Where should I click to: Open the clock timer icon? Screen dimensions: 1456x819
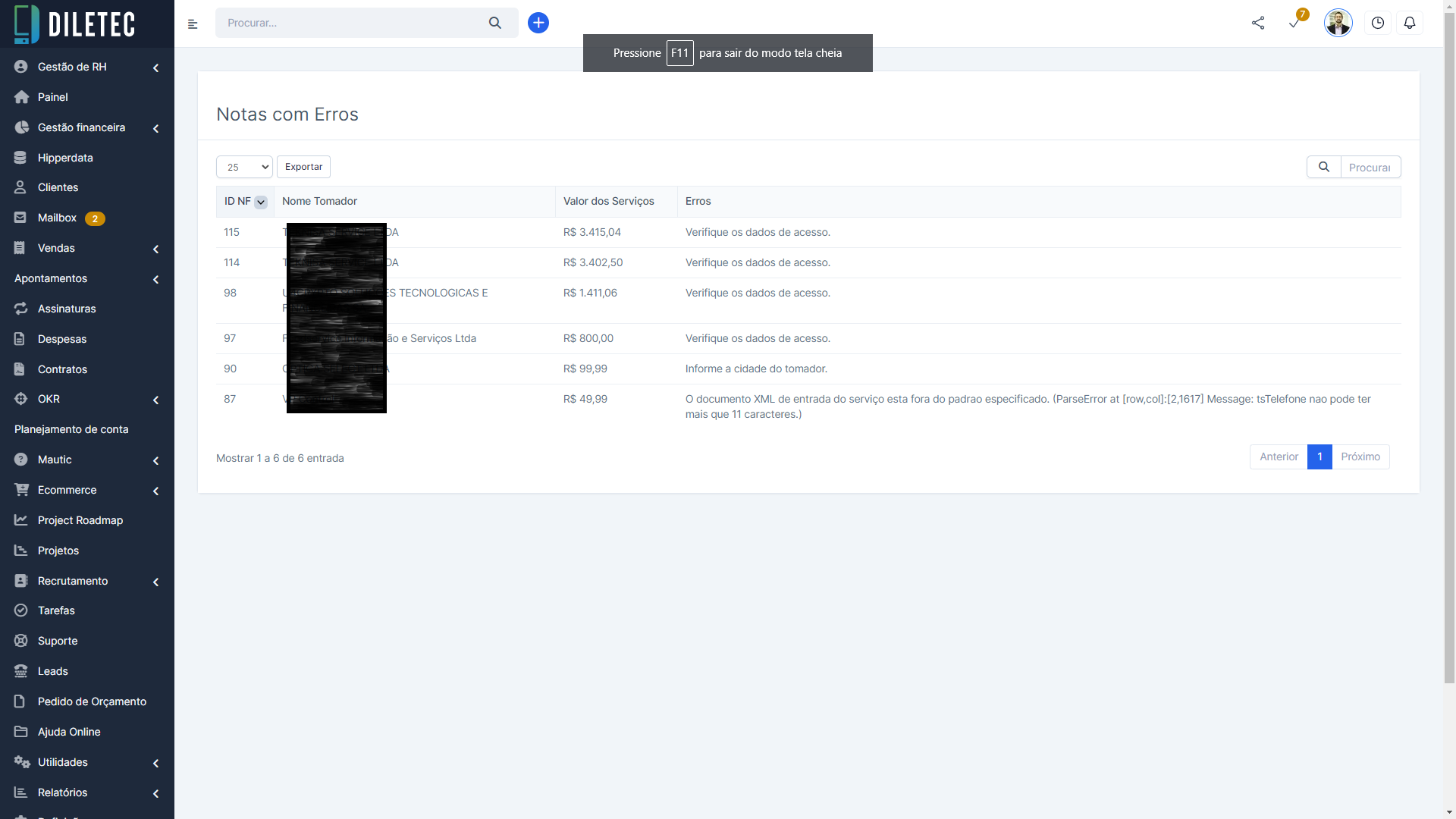1378,23
